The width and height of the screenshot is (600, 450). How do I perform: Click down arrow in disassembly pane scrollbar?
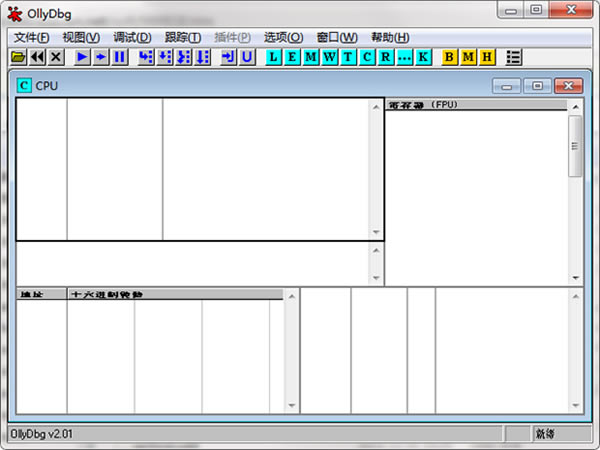pos(376,232)
